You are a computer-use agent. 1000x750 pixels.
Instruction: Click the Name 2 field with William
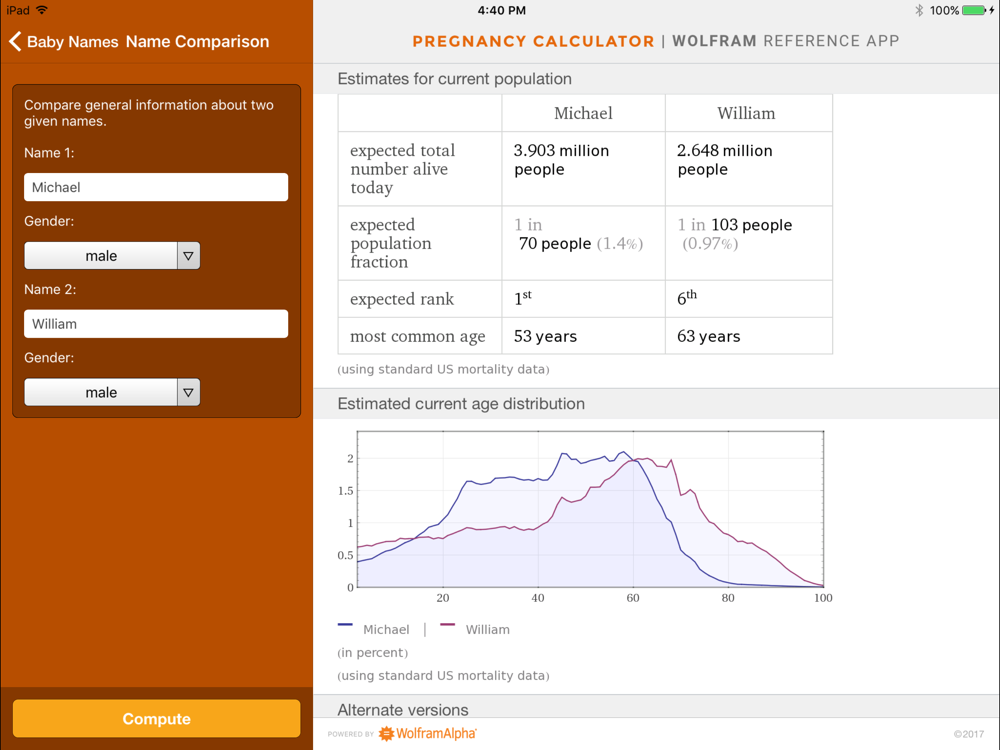click(156, 324)
